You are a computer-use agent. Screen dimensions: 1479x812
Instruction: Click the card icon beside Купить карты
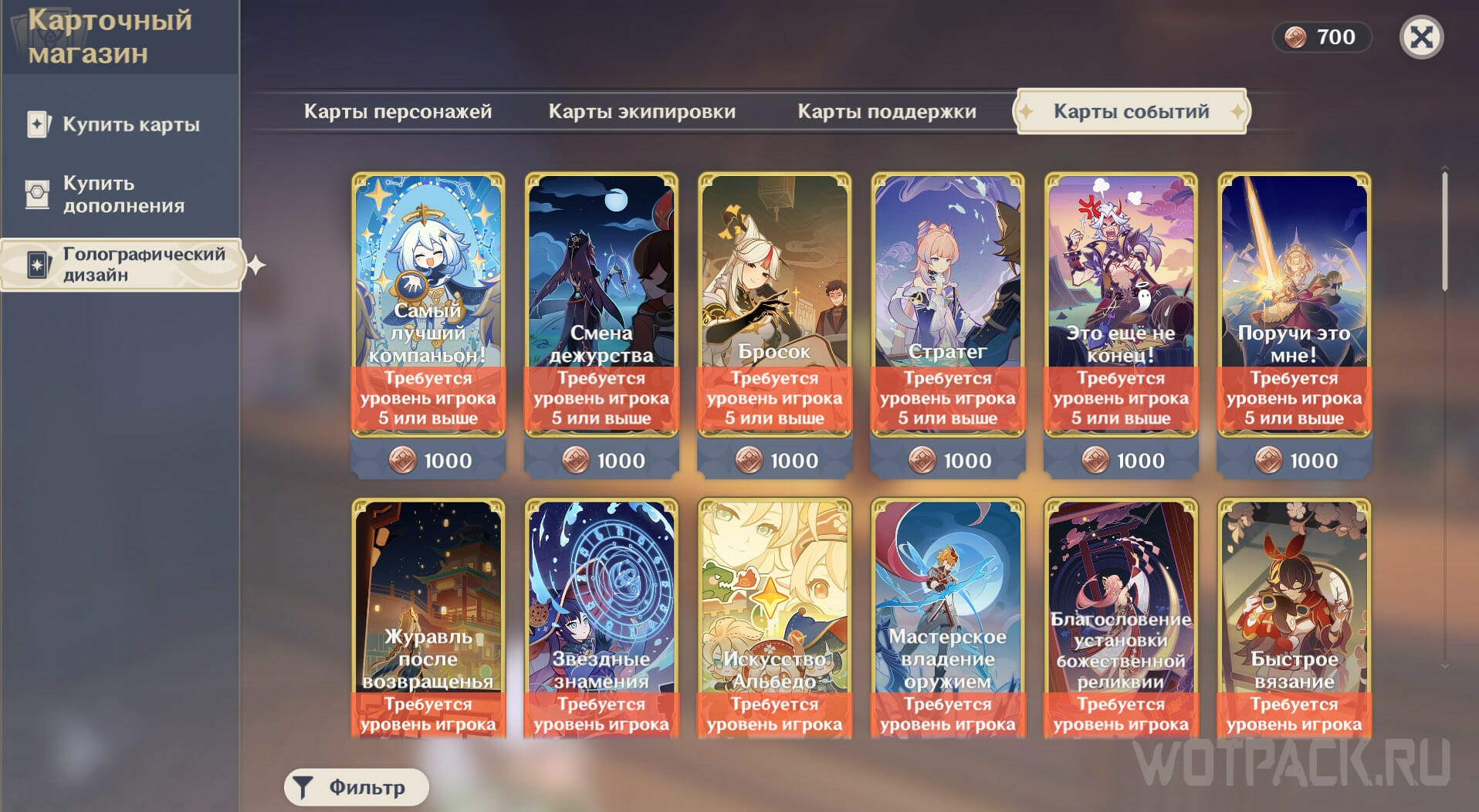tap(39, 124)
